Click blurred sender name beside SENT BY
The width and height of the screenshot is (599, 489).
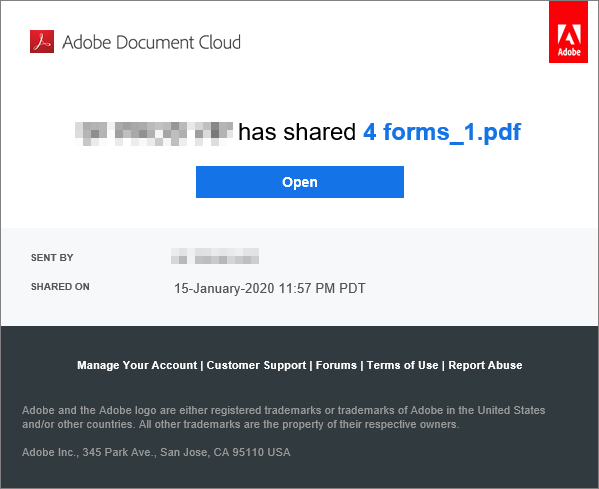215,256
